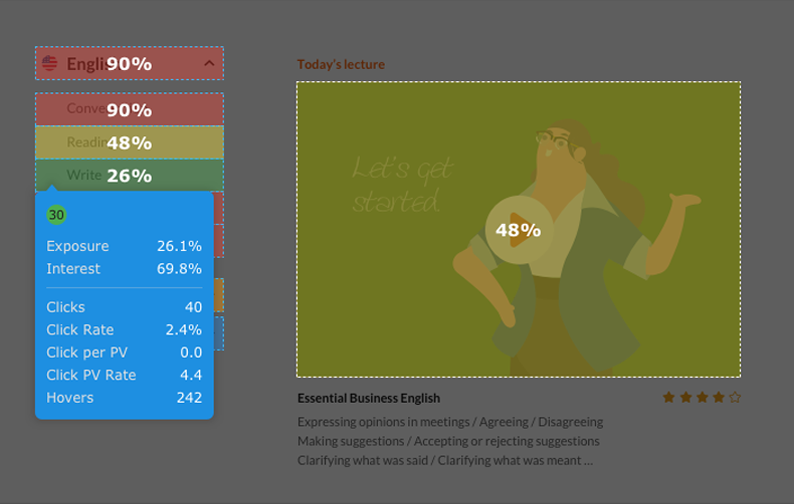Click the US flag icon beside English

point(50,63)
